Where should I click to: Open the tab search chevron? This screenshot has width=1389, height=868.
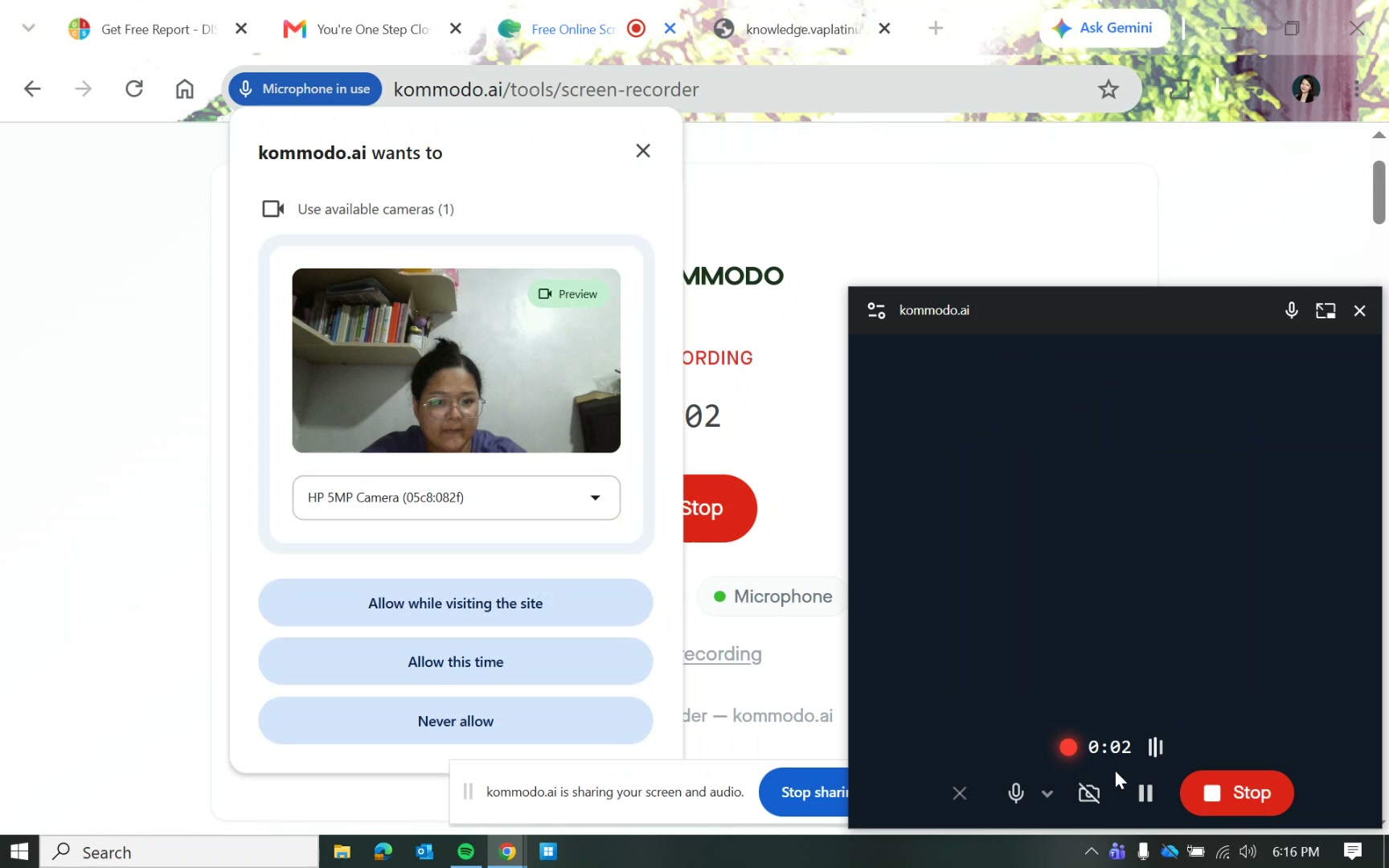click(x=29, y=28)
